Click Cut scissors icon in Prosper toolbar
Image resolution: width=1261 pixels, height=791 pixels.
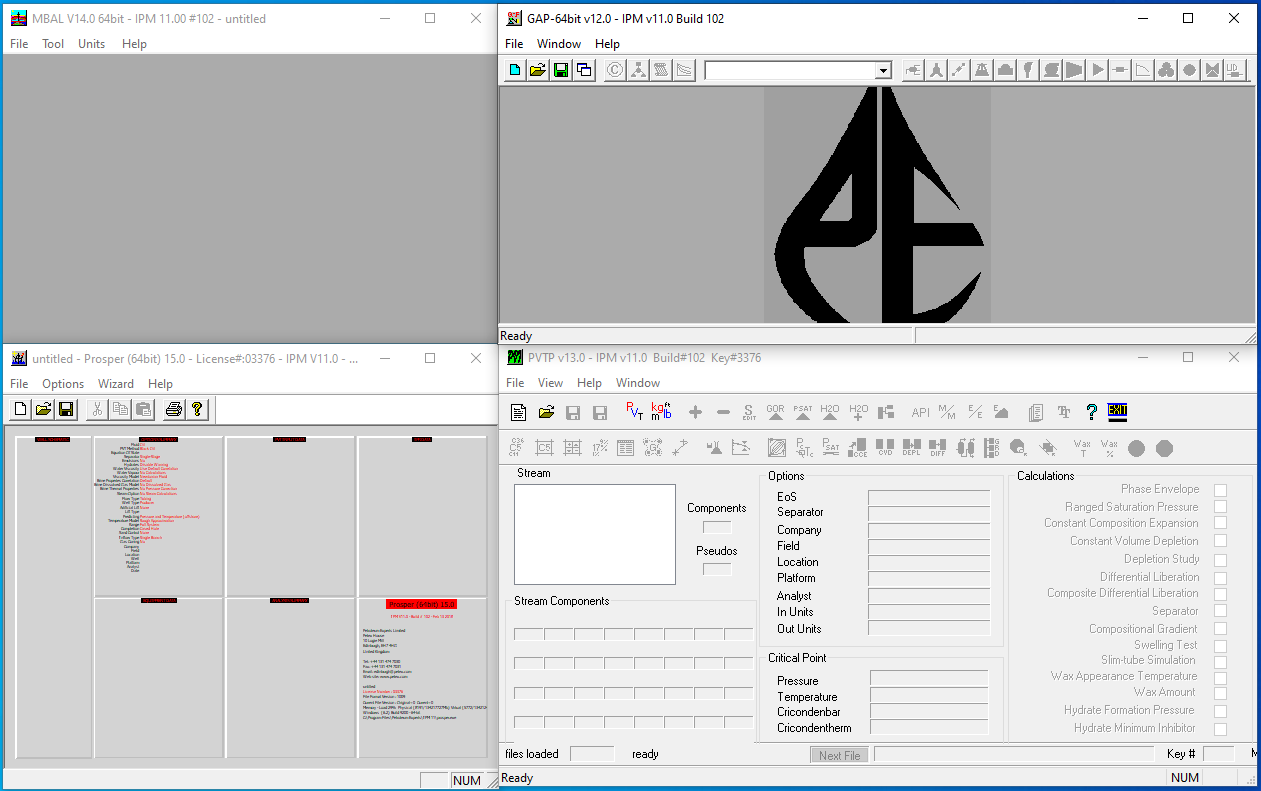[x=97, y=409]
